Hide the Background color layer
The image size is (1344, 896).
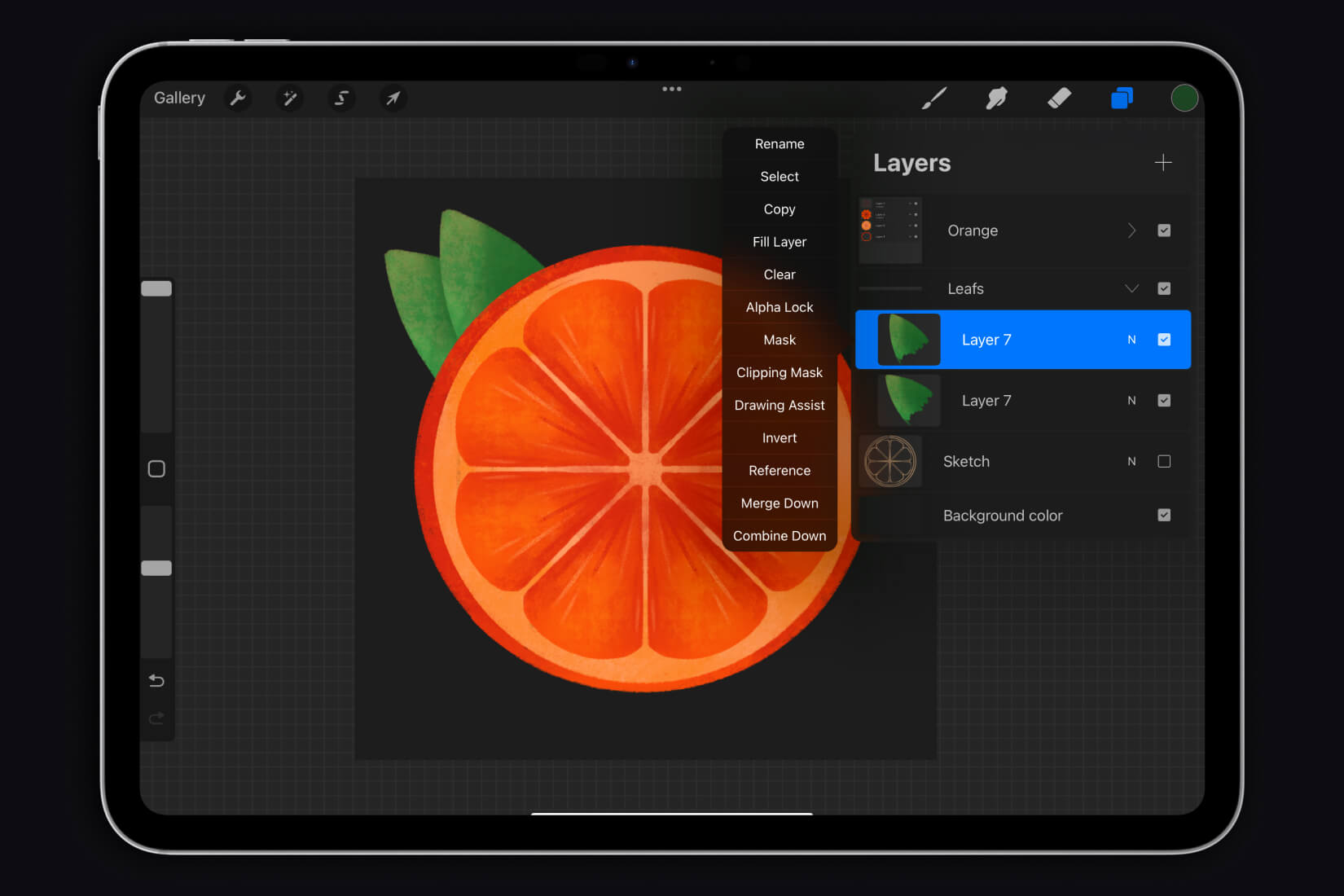click(x=1164, y=515)
